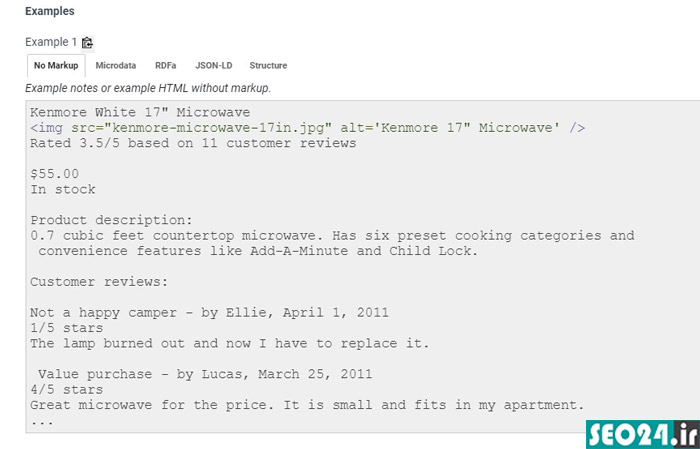Image resolution: width=700 pixels, height=449 pixels.
Task: Click the SEO24.ir watermark logo
Action: tap(643, 434)
